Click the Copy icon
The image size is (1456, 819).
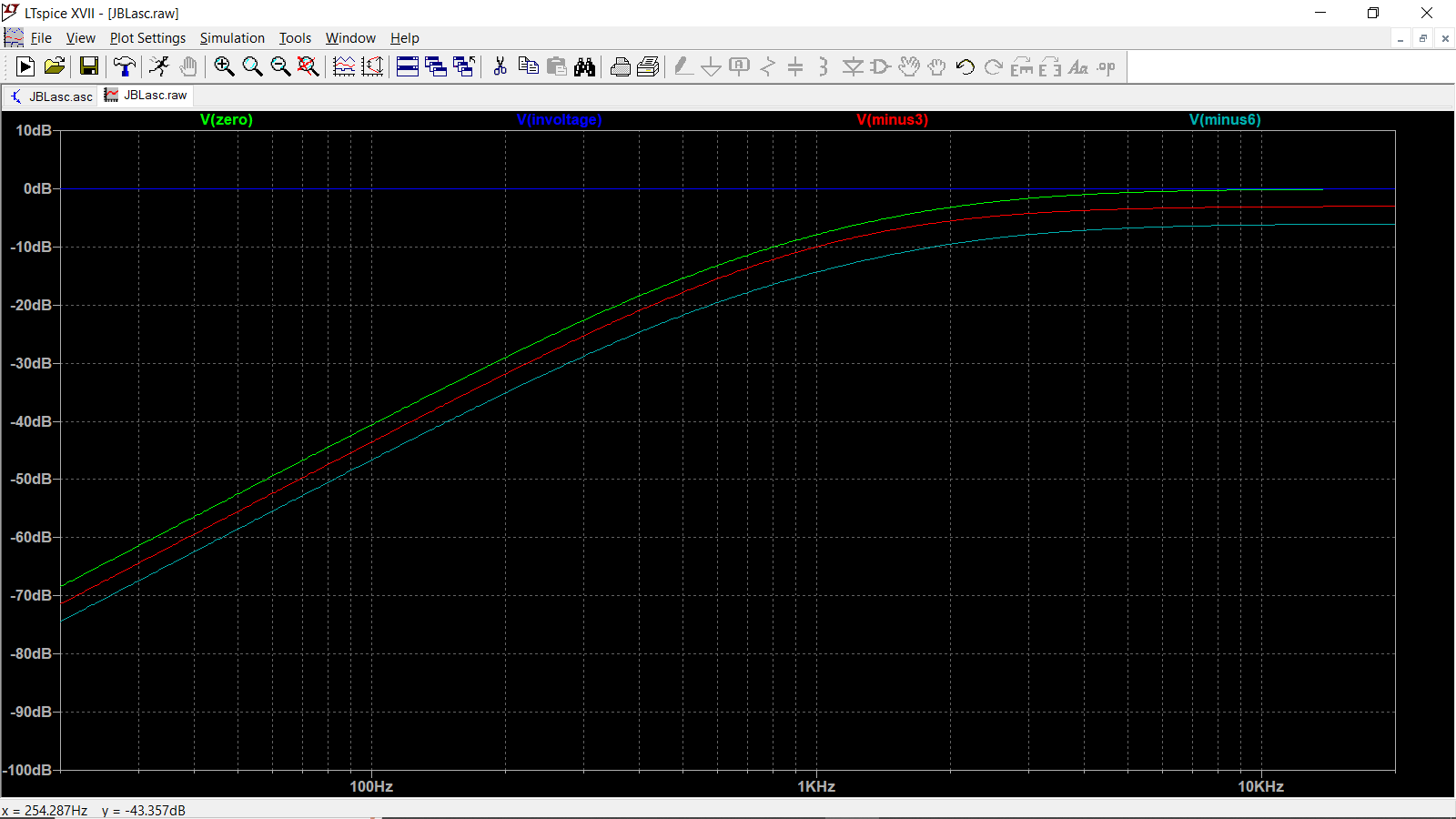coord(528,66)
